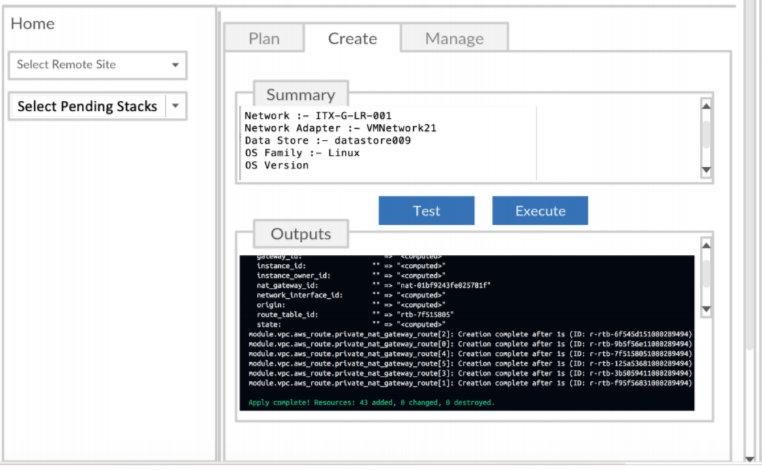This screenshot has height=470, width=762.
Task: Click the network_interface_id output line
Action: [x=351, y=295]
